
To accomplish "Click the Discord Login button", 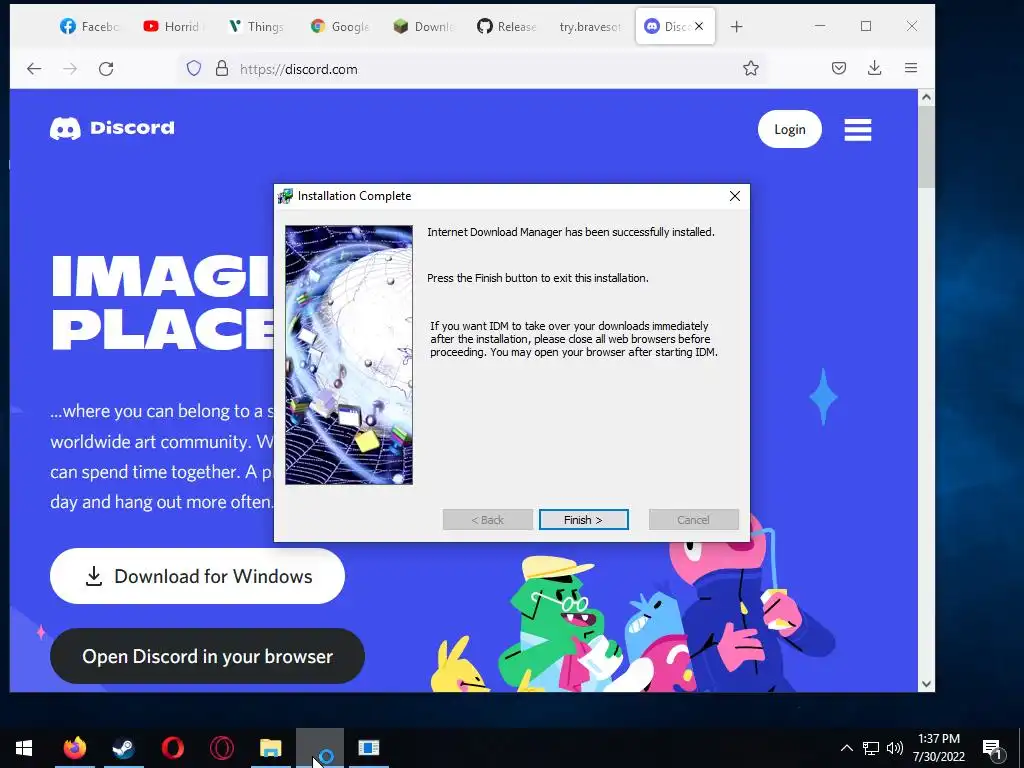I will (x=790, y=129).
